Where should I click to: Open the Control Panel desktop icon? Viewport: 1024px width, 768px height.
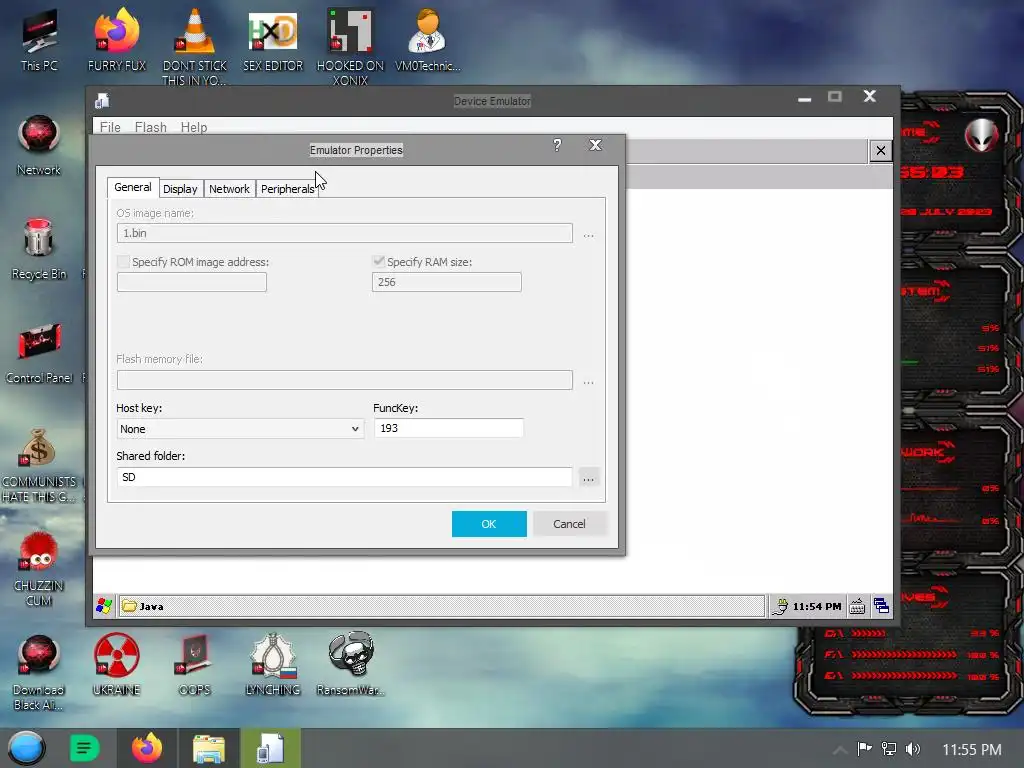(39, 353)
